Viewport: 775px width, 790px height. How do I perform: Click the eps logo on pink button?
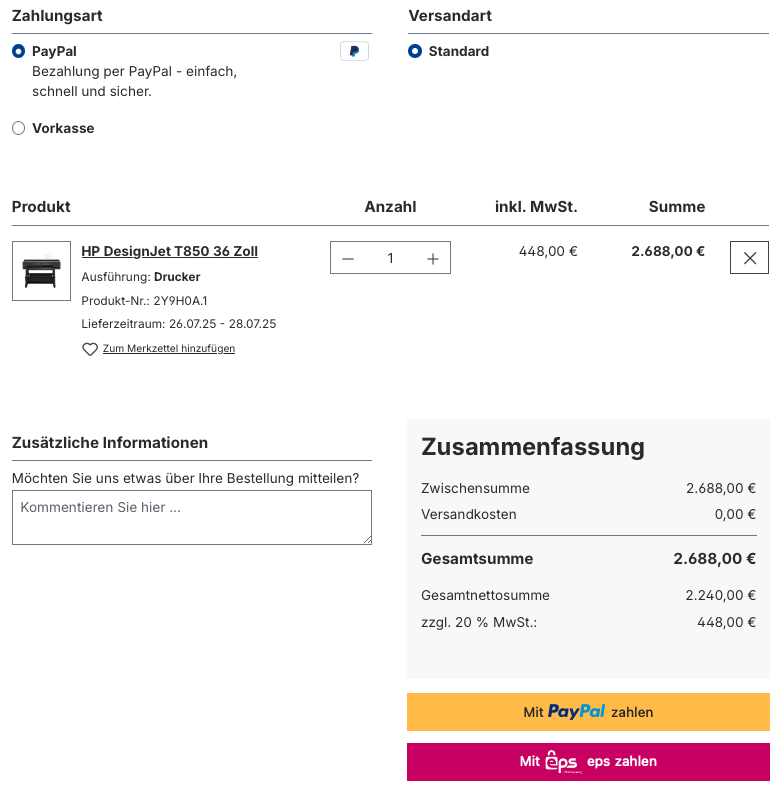[x=562, y=762]
